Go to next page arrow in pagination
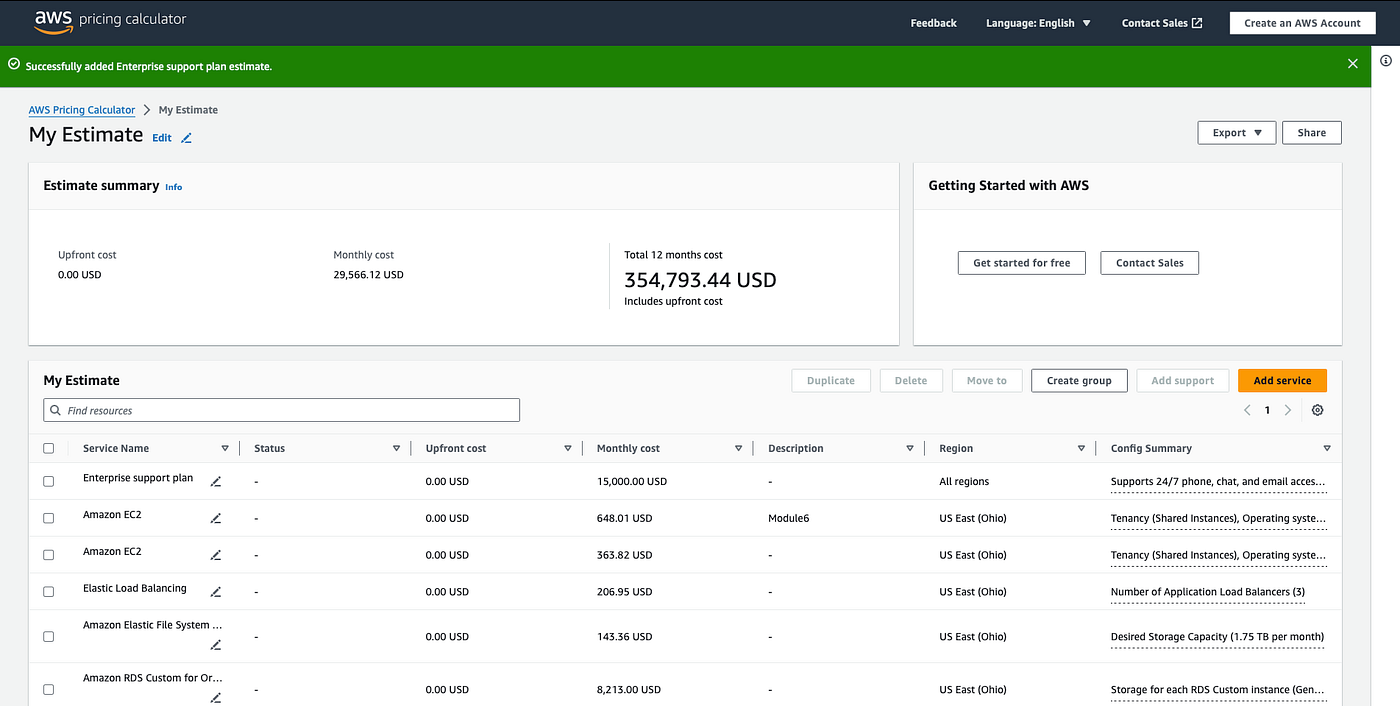Image resolution: width=1400 pixels, height=706 pixels. (x=1288, y=410)
